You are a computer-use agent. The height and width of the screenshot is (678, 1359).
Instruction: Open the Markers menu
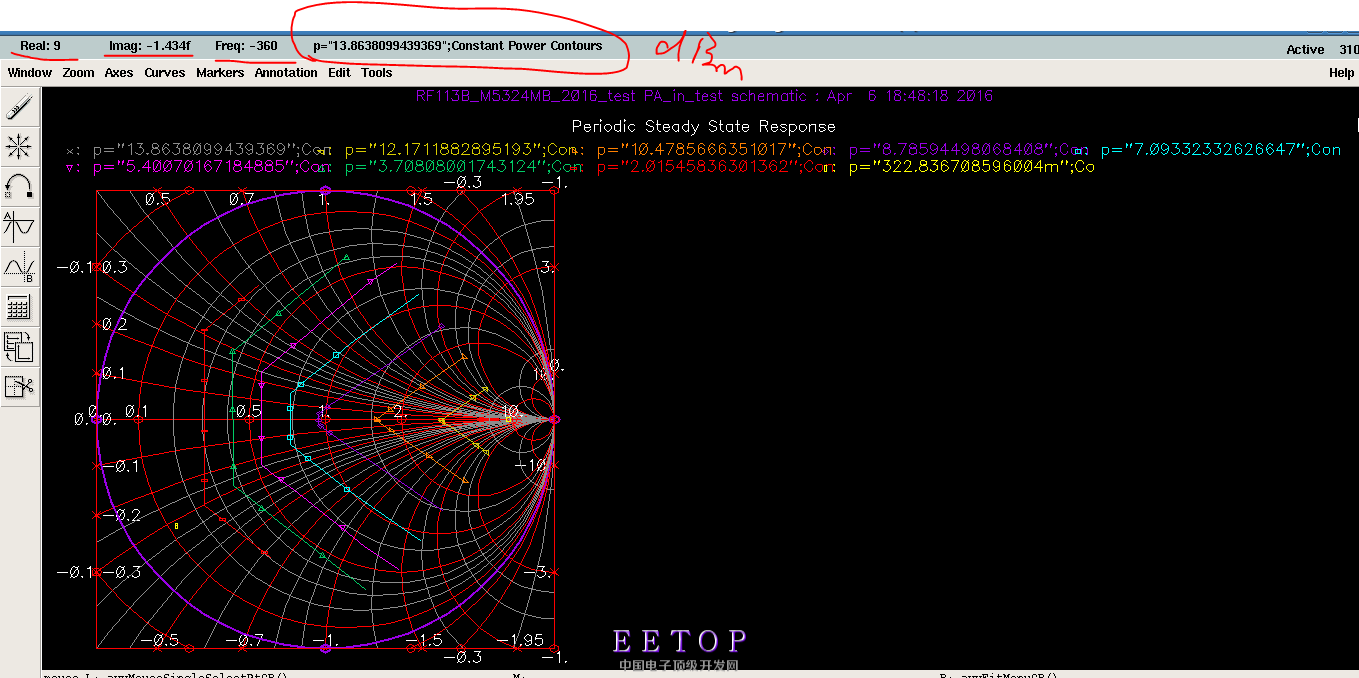(x=220, y=73)
